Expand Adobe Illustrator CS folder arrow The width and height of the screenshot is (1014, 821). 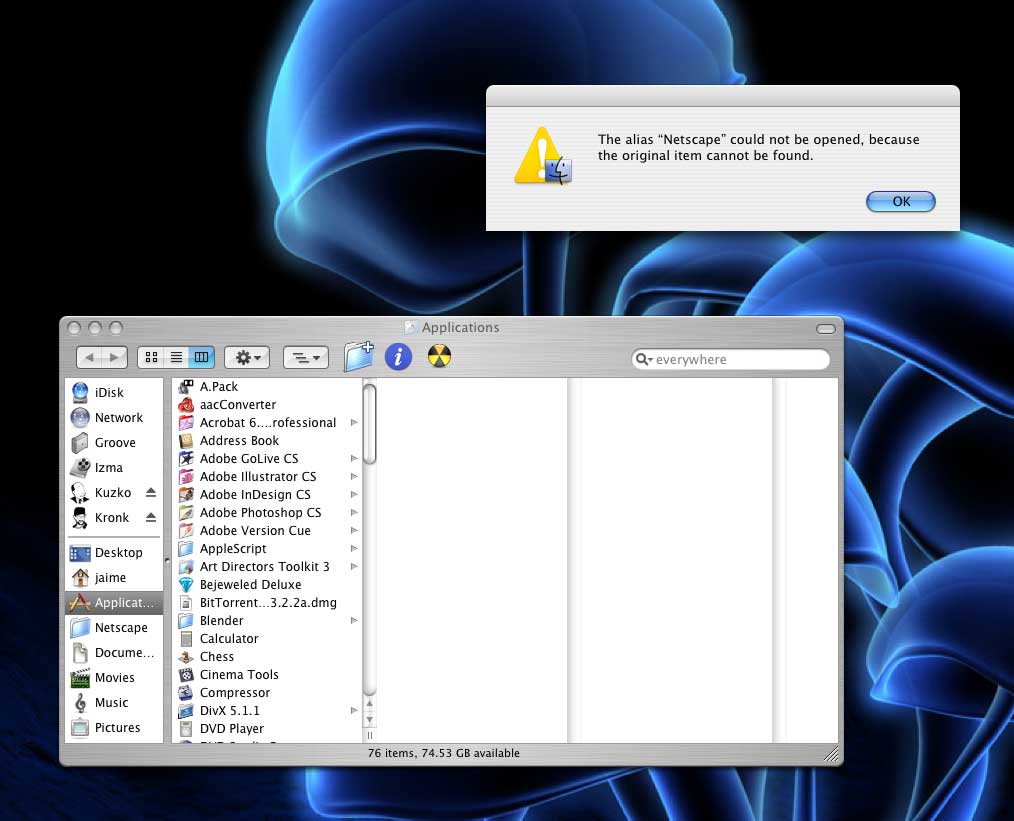point(354,476)
